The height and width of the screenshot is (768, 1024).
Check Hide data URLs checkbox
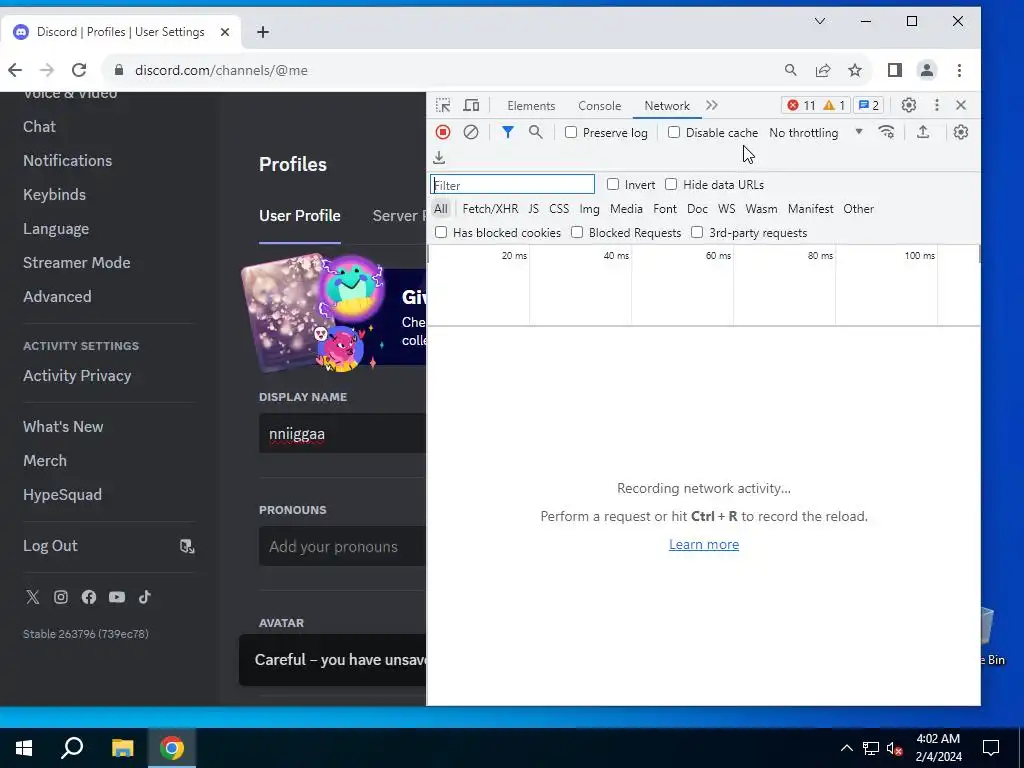(x=671, y=184)
